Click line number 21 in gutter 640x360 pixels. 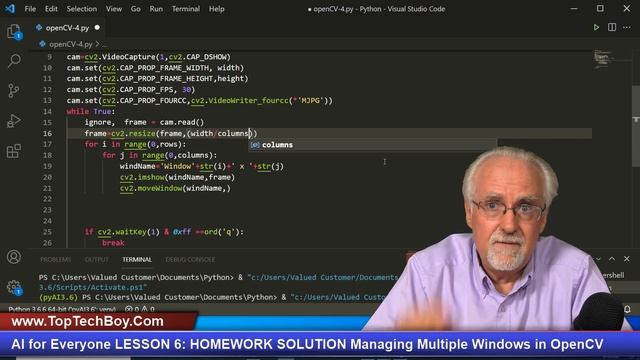click(x=47, y=188)
